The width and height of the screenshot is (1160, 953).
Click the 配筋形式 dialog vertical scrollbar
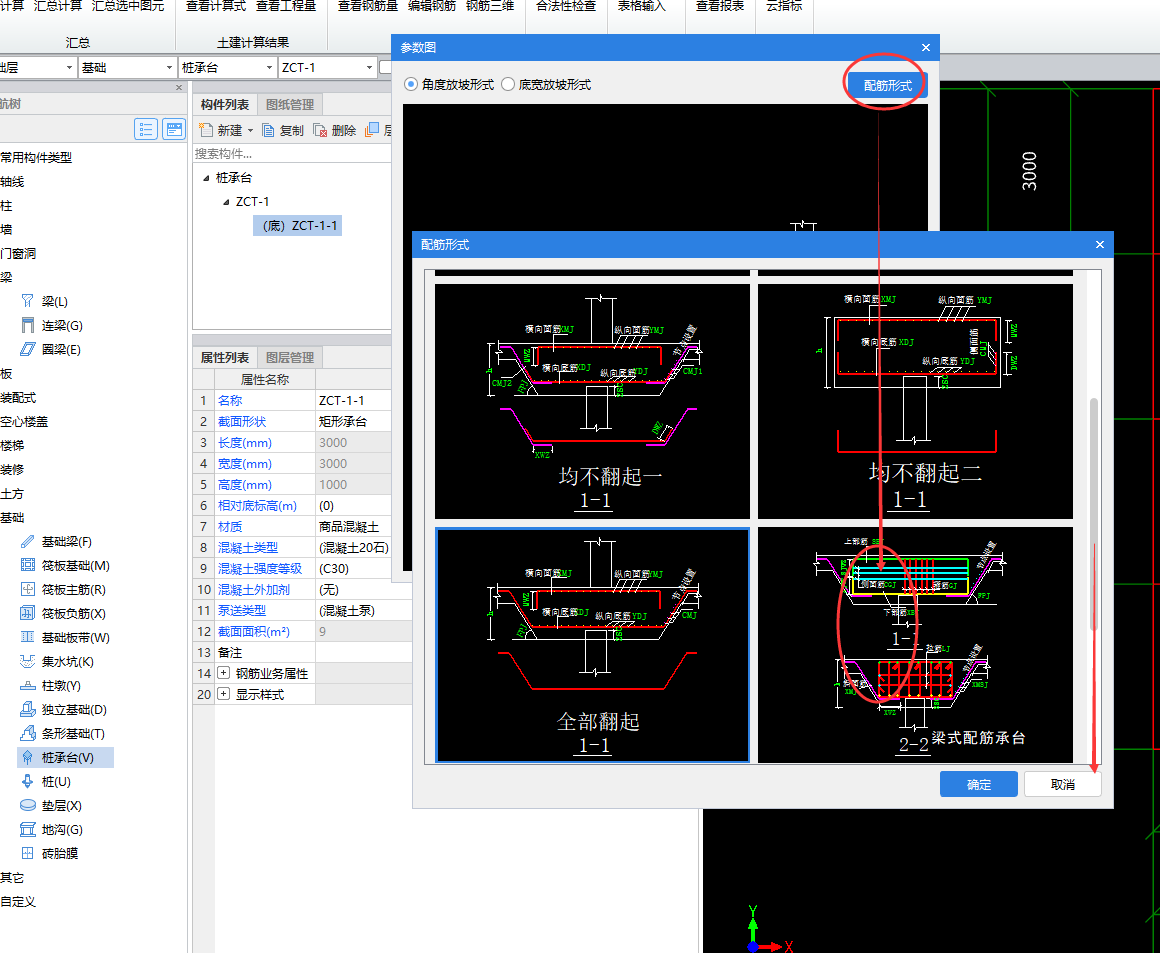coord(1093,516)
